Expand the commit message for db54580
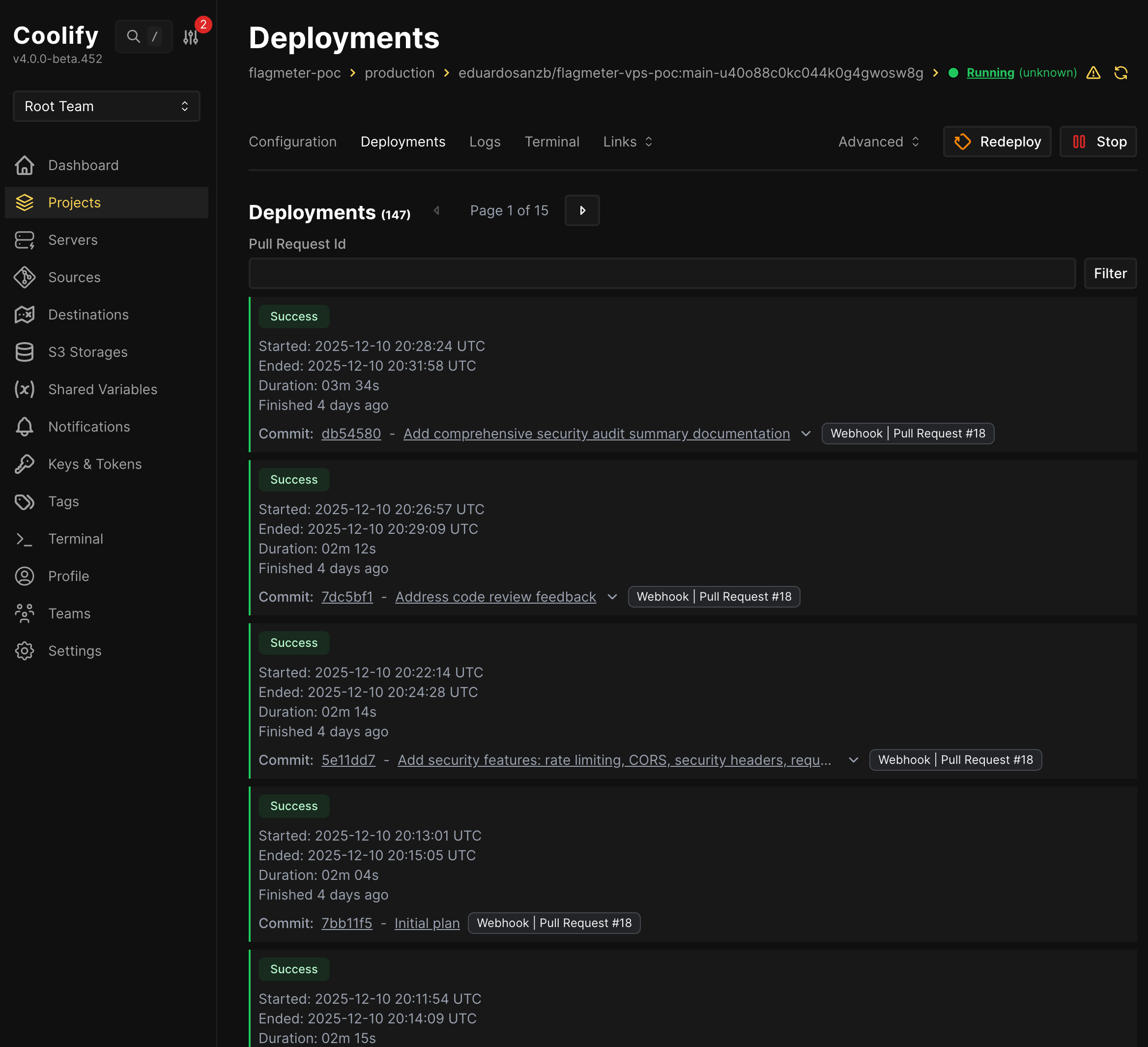Image resolution: width=1148 pixels, height=1047 pixels. click(806, 434)
